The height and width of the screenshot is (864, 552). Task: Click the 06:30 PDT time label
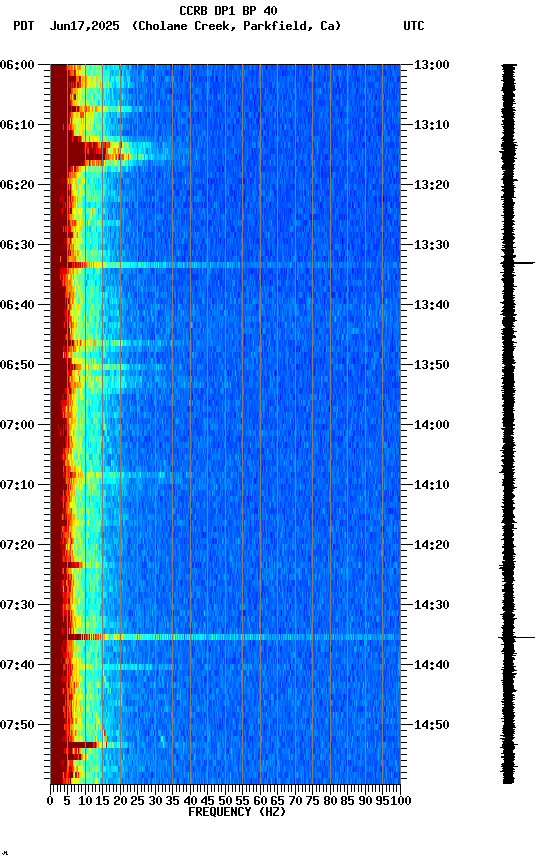pyautogui.click(x=17, y=245)
